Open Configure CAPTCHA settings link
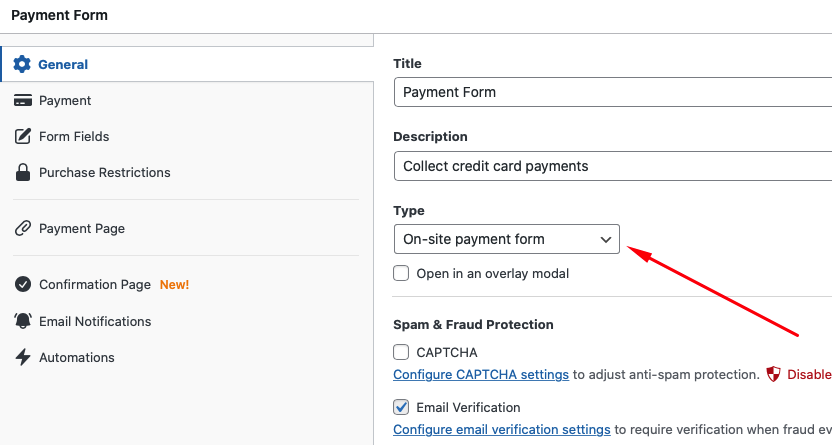 pos(481,374)
